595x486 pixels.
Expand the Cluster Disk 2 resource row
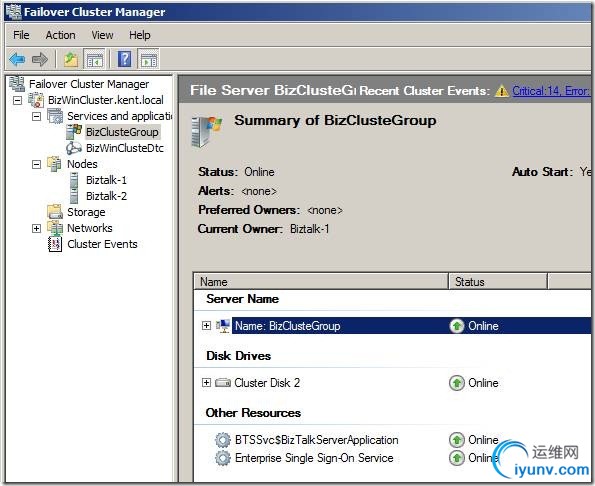point(206,382)
